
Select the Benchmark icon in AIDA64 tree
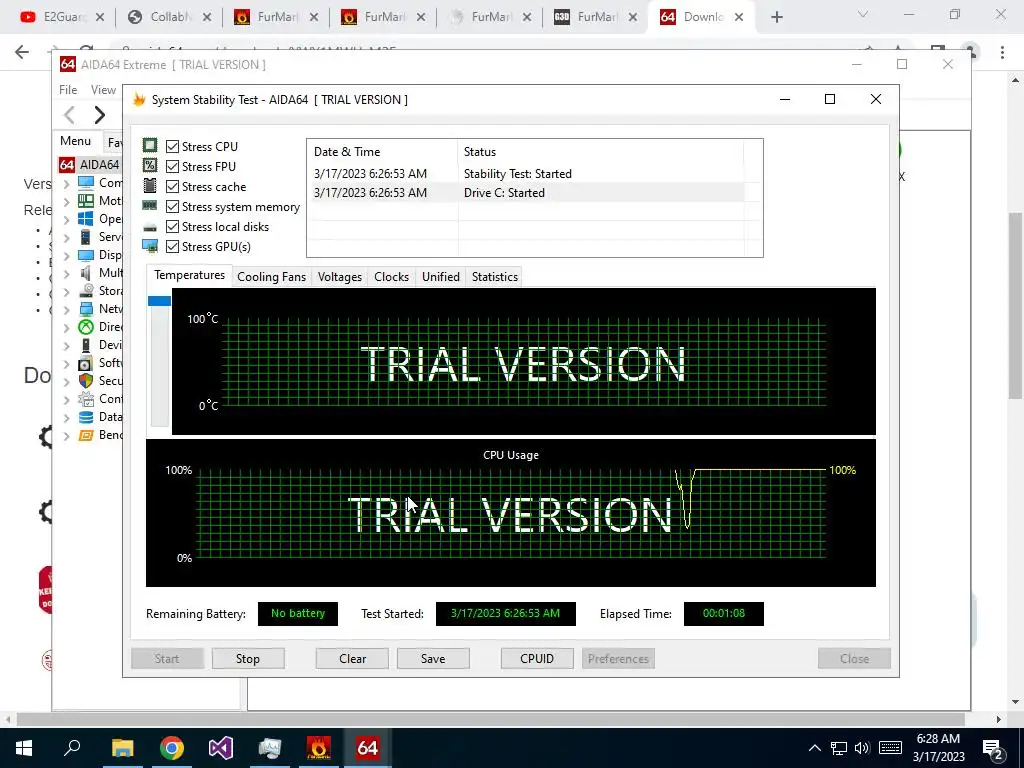86,435
